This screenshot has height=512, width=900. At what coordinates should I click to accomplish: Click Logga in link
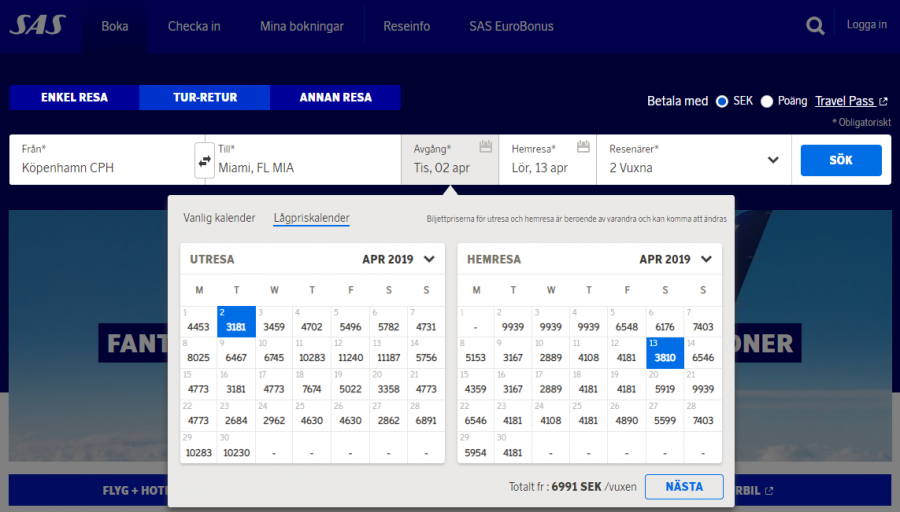coord(866,25)
